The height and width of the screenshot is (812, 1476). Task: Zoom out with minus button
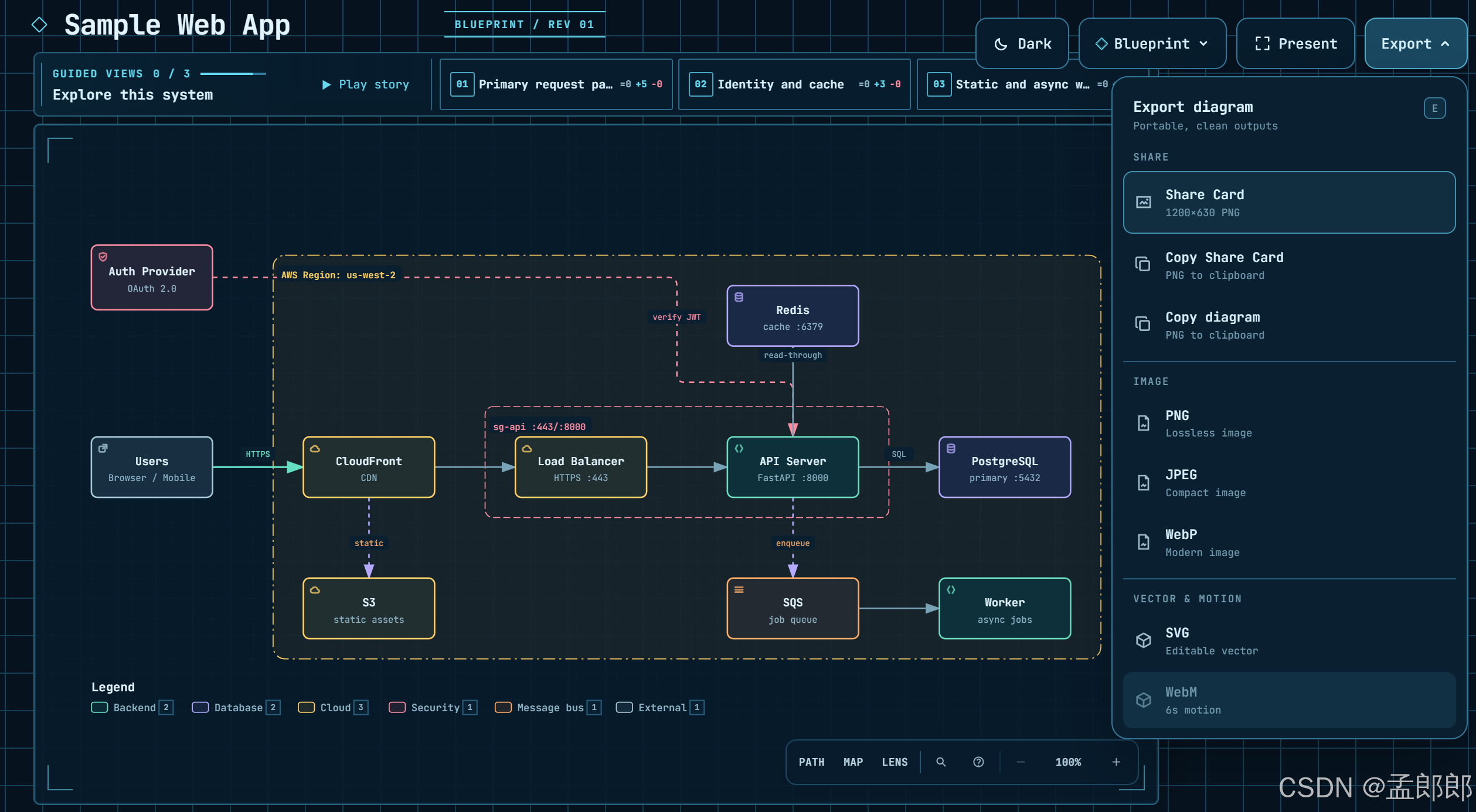click(1021, 762)
